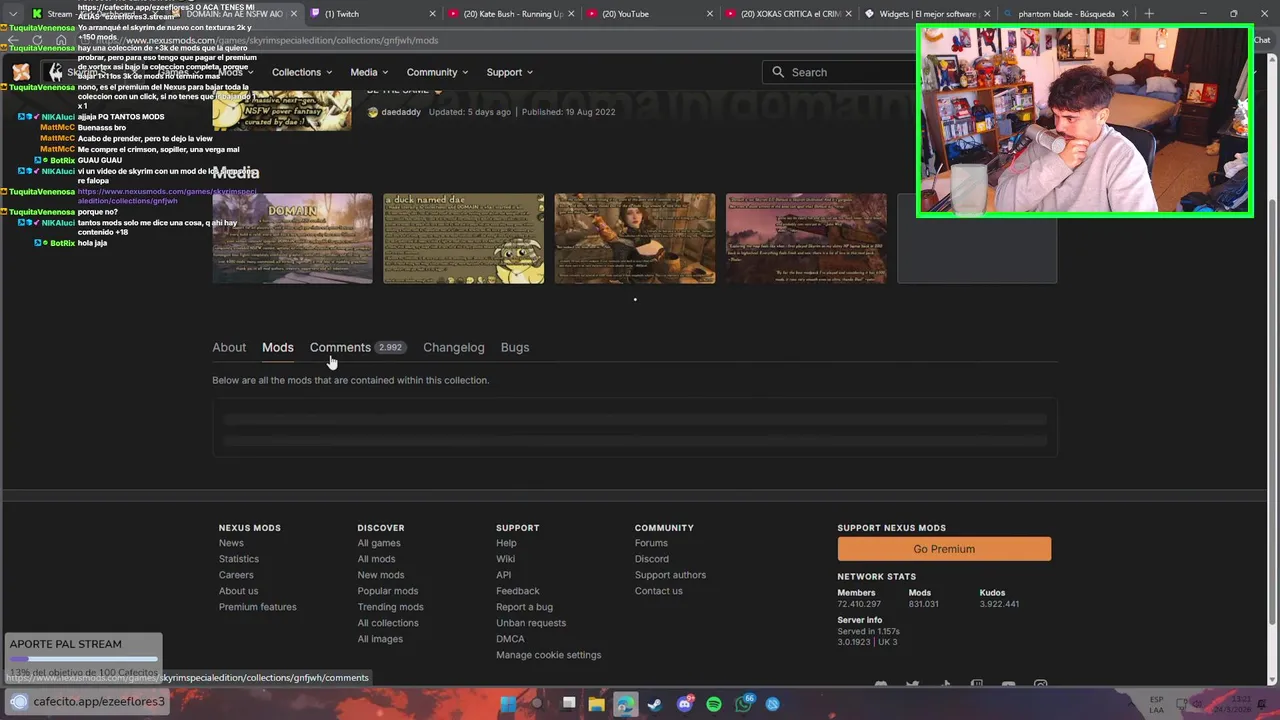Open File Explorer from the taskbar
The width and height of the screenshot is (1280, 720).
point(597,704)
